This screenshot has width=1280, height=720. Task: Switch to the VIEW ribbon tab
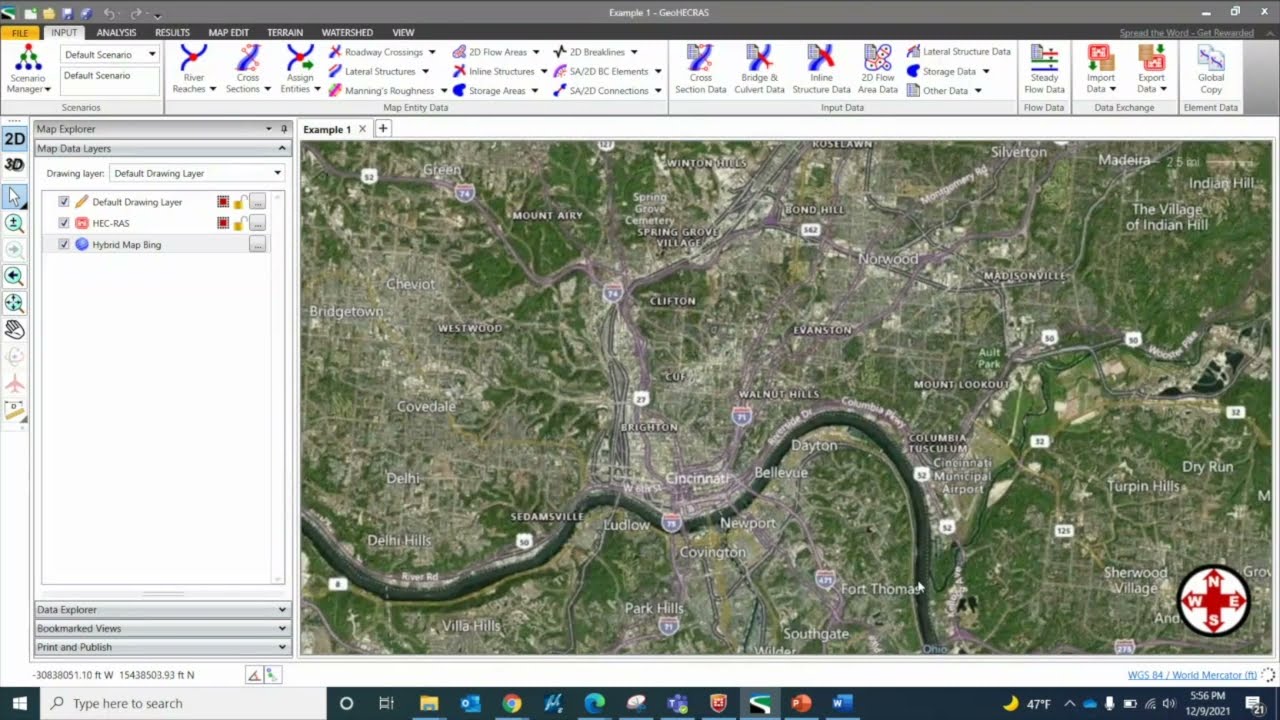click(x=403, y=33)
